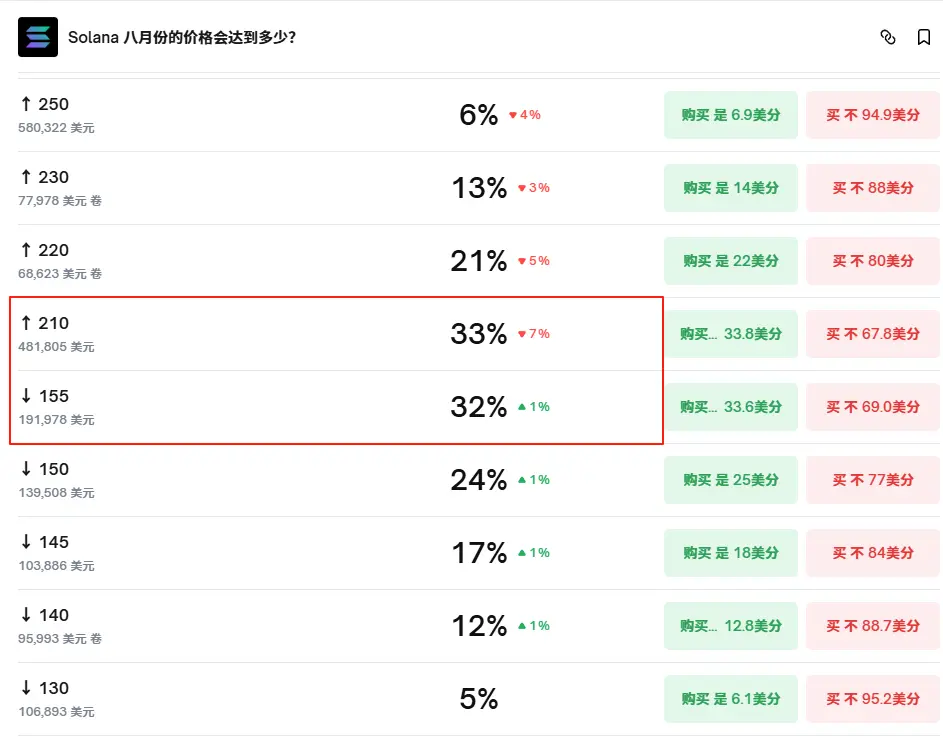Image resolution: width=943 pixels, height=739 pixels.
Task: Buy No at 95.2 cents for ↓130
Action: coord(873,699)
